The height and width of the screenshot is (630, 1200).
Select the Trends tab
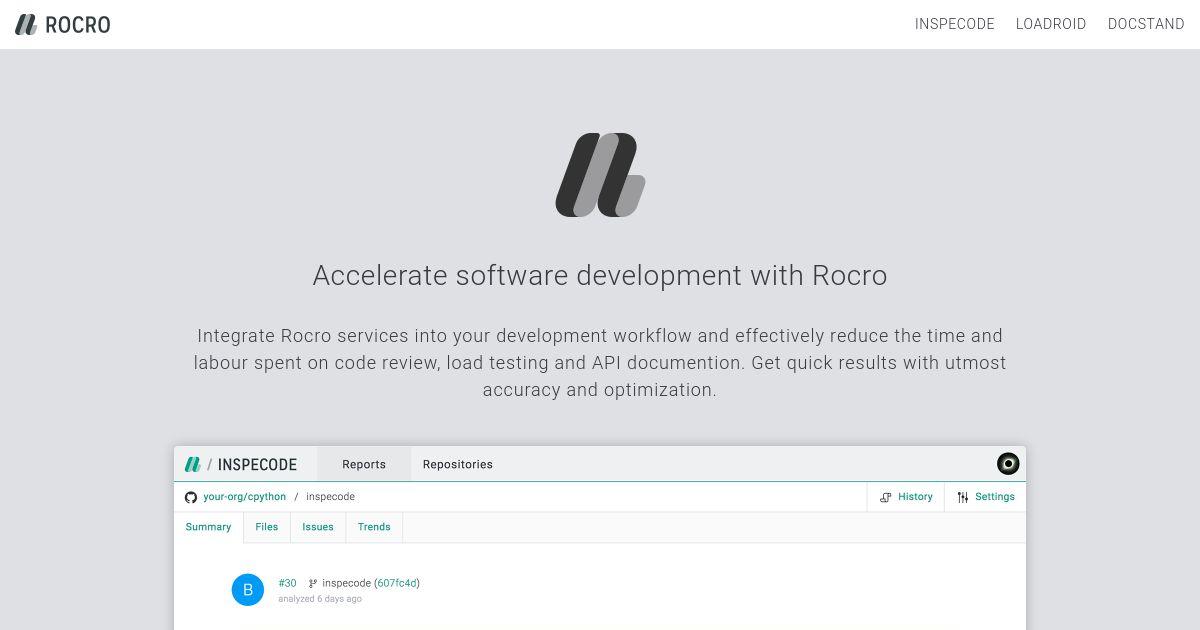(x=374, y=527)
